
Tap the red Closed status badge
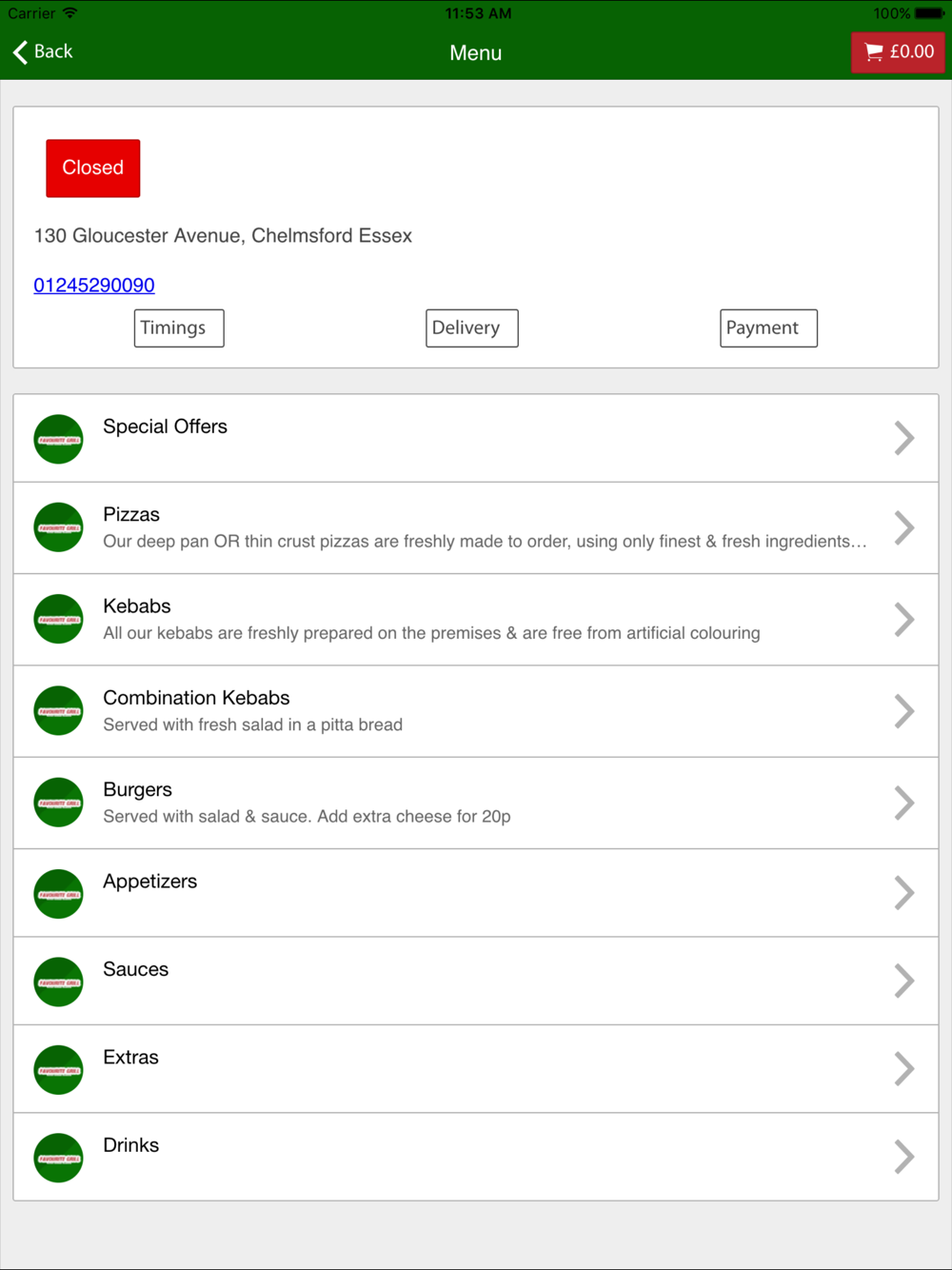[93, 169]
